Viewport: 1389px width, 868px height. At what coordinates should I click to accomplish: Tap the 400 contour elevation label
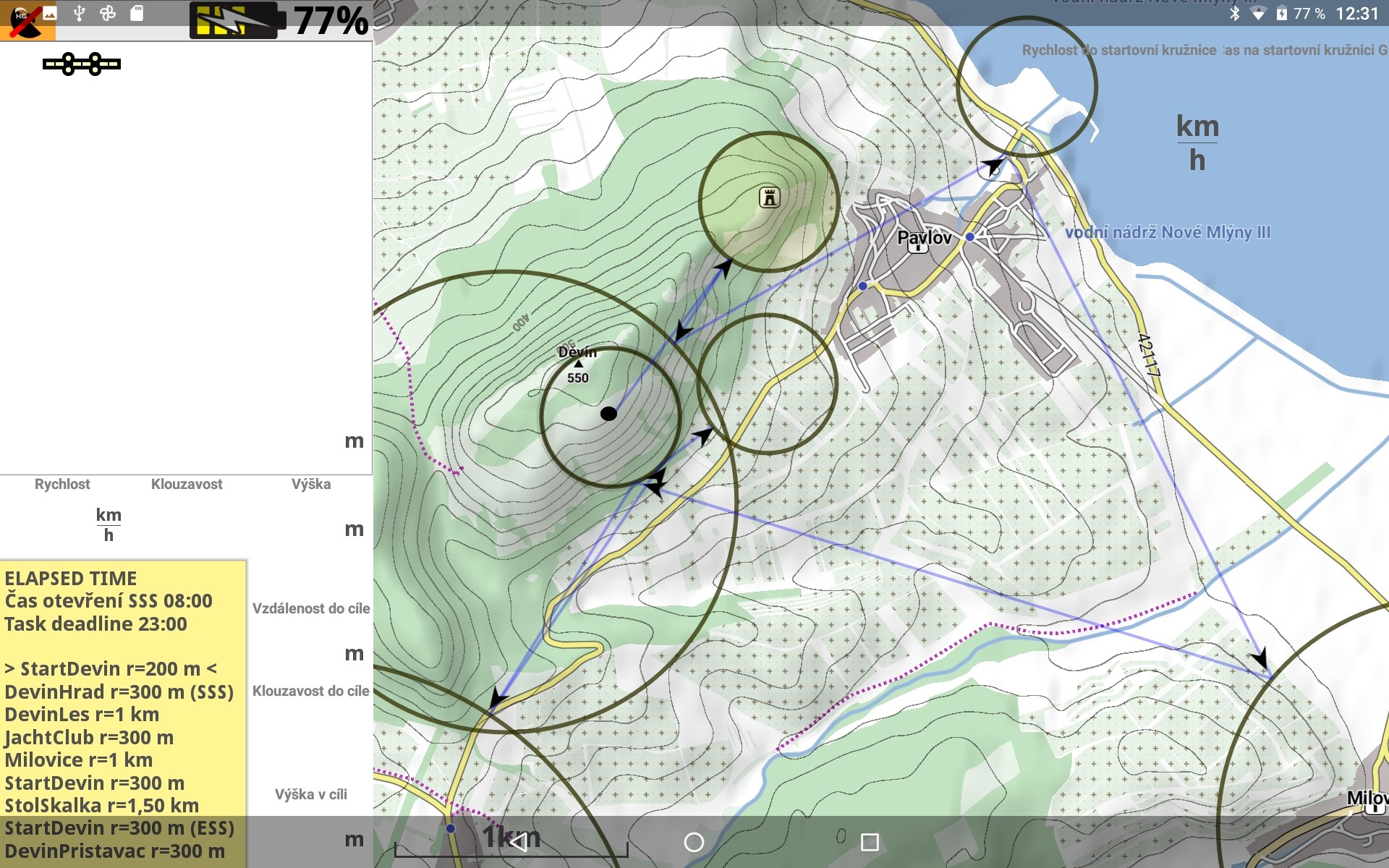click(x=521, y=323)
